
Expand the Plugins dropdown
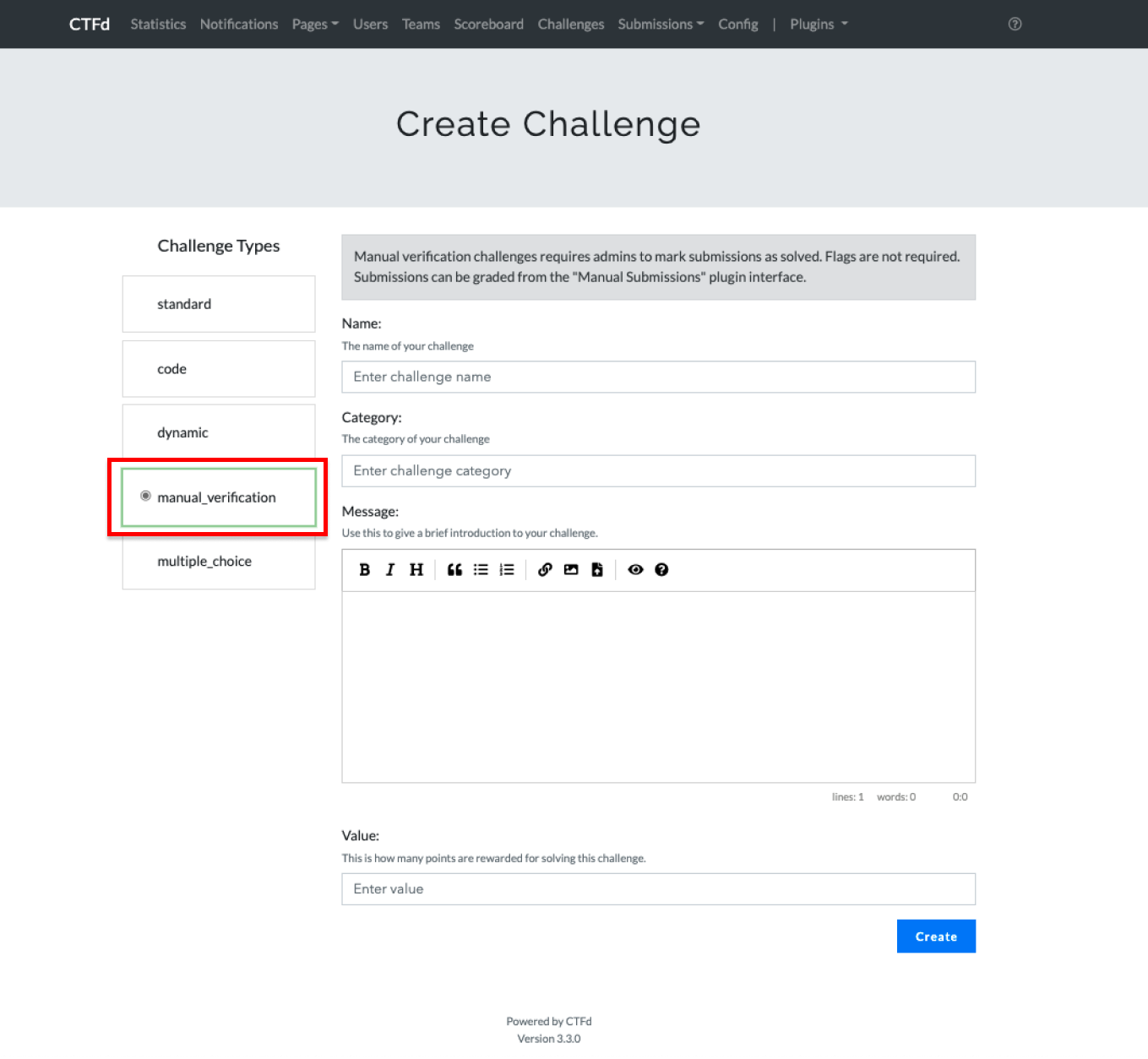(x=819, y=24)
